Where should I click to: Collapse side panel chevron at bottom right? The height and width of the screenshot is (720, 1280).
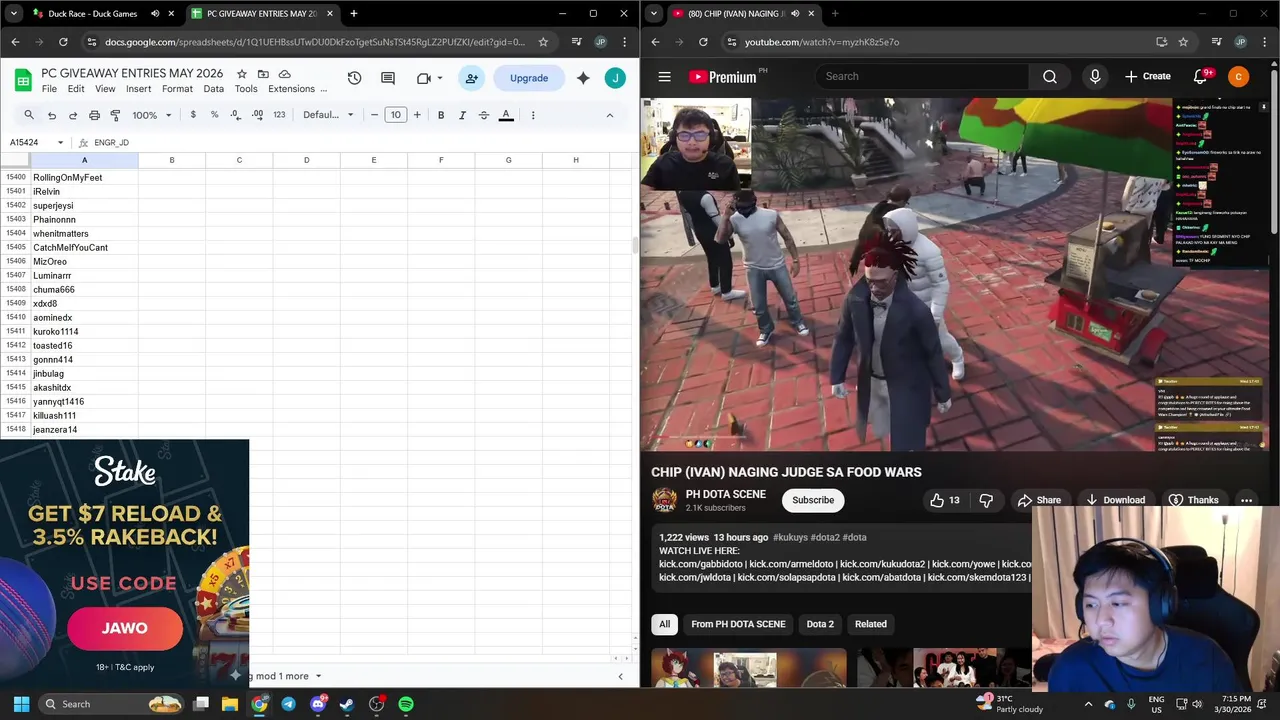(620, 677)
